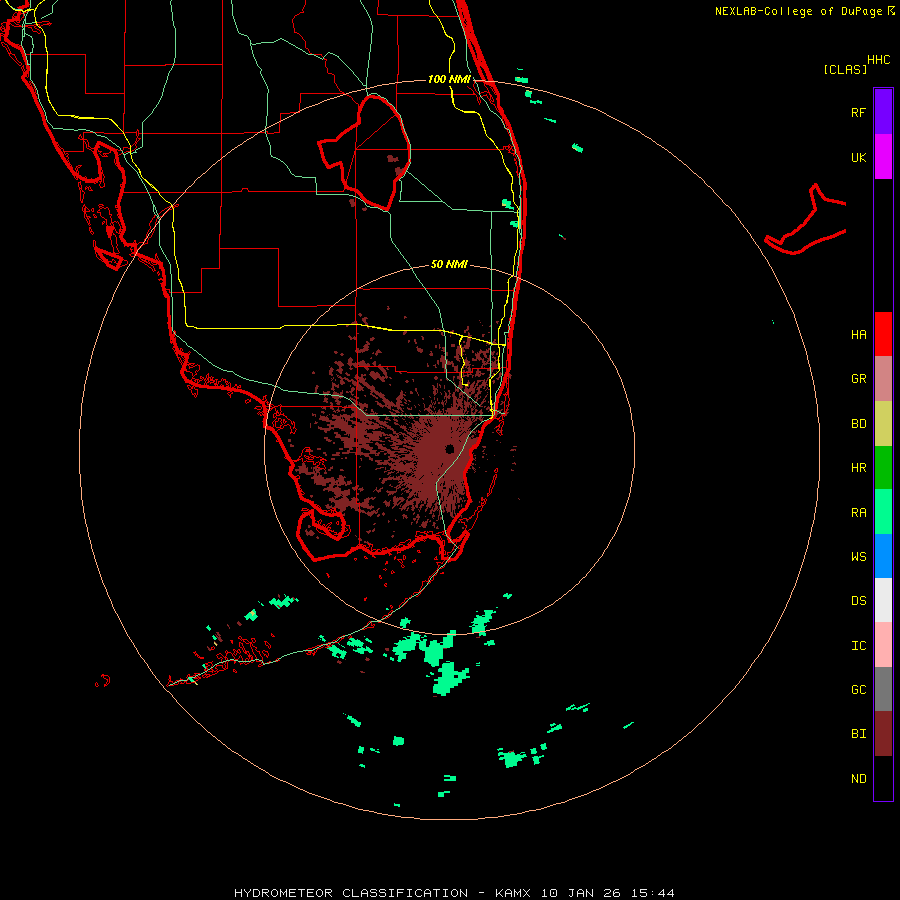Pick the bright green RA swatch

(x=883, y=512)
